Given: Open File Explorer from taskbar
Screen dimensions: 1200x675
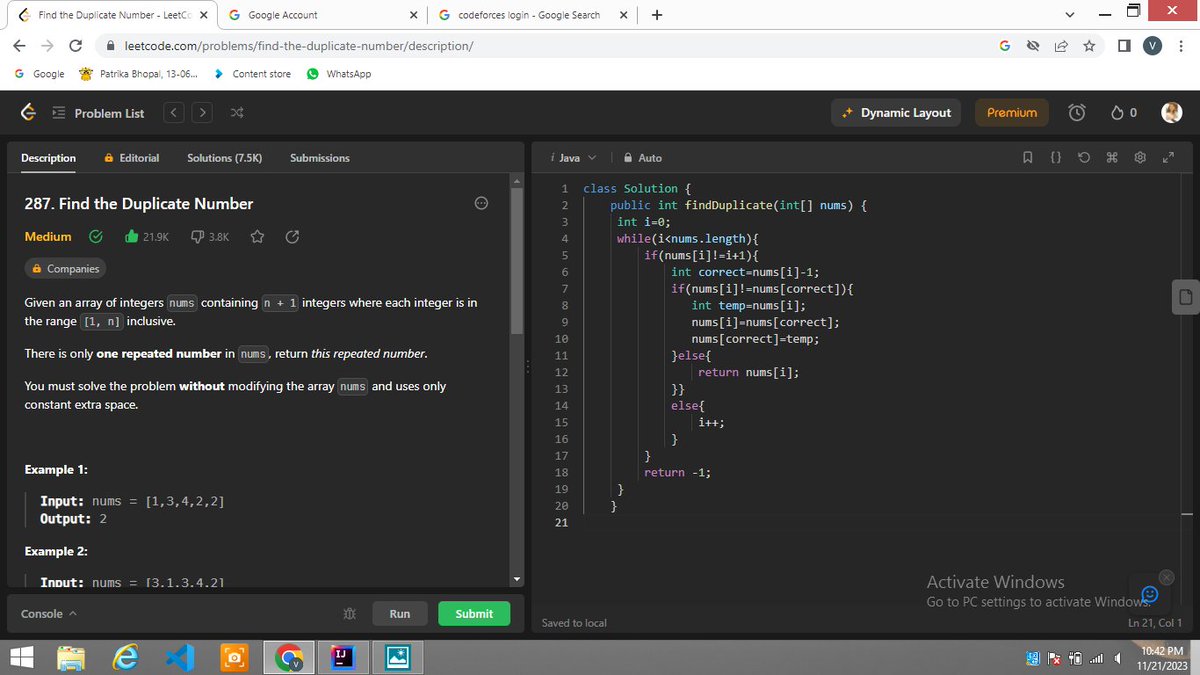Looking at the screenshot, I should 72,658.
